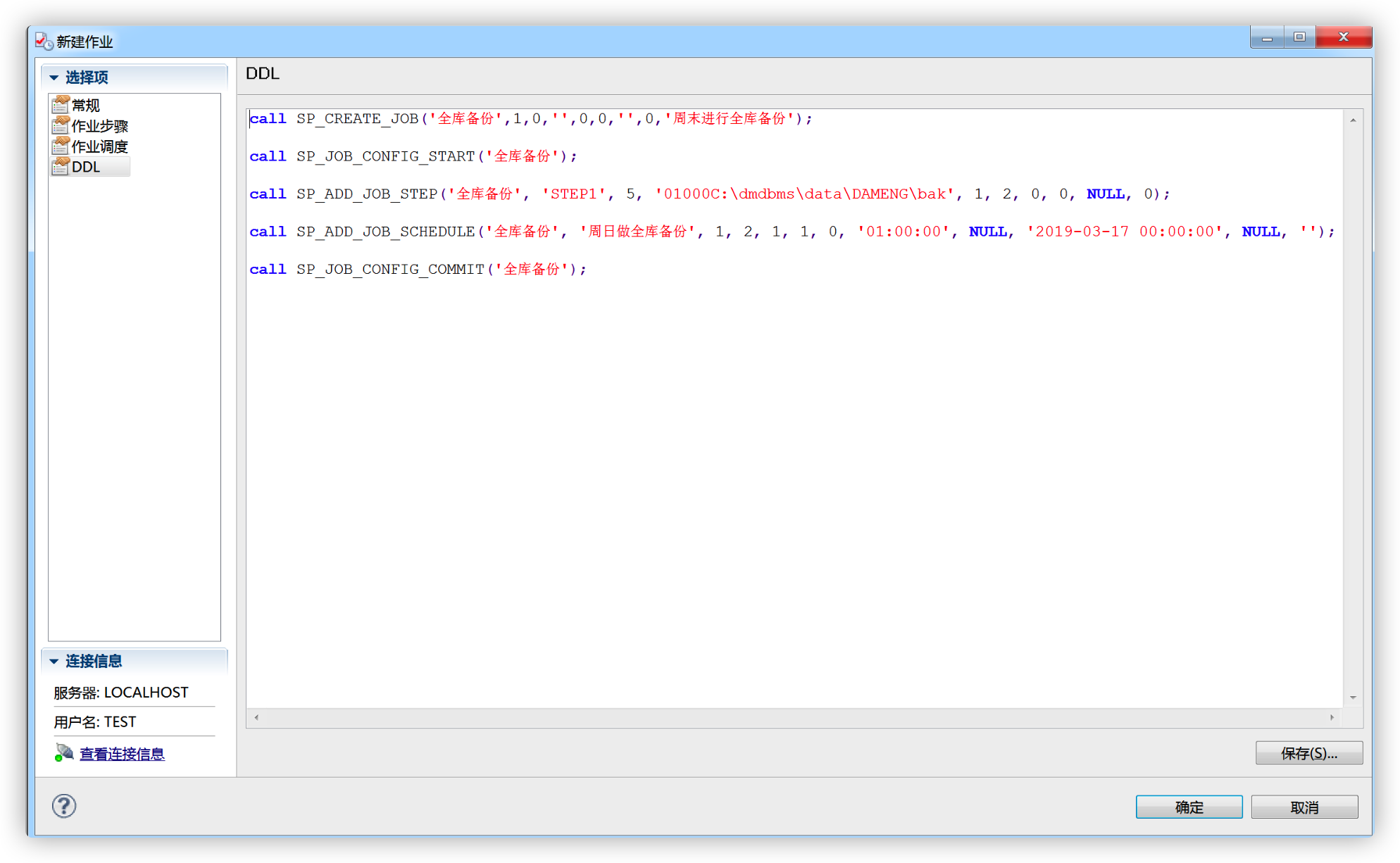
Task: Select 作业调度 in the options list
Action: coord(100,146)
